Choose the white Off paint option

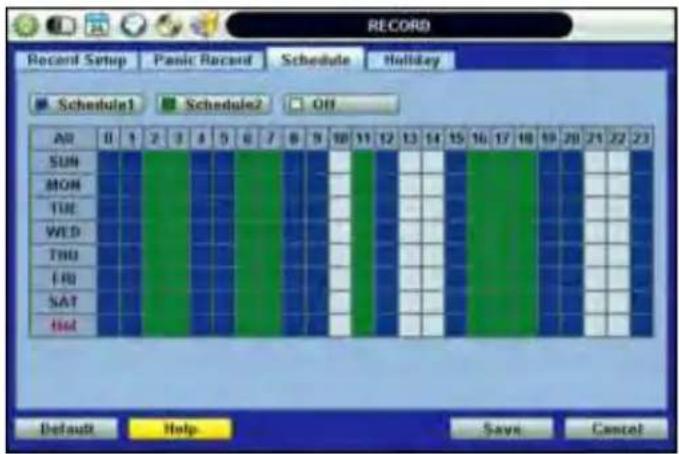(x=341, y=104)
